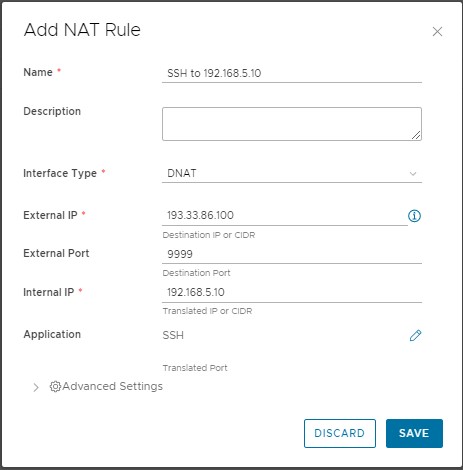The height and width of the screenshot is (470, 463).
Task: Click the Advanced Settings gear icon
Action: [x=55, y=386]
